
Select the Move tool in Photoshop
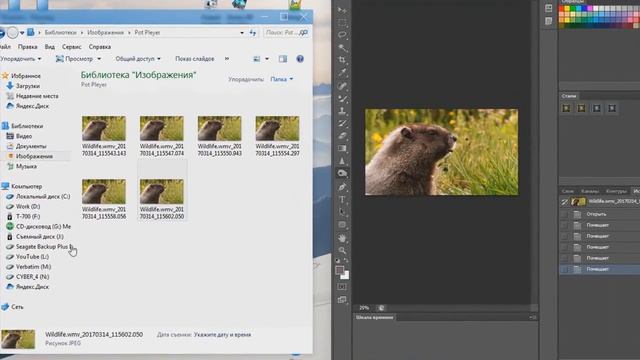coord(342,10)
